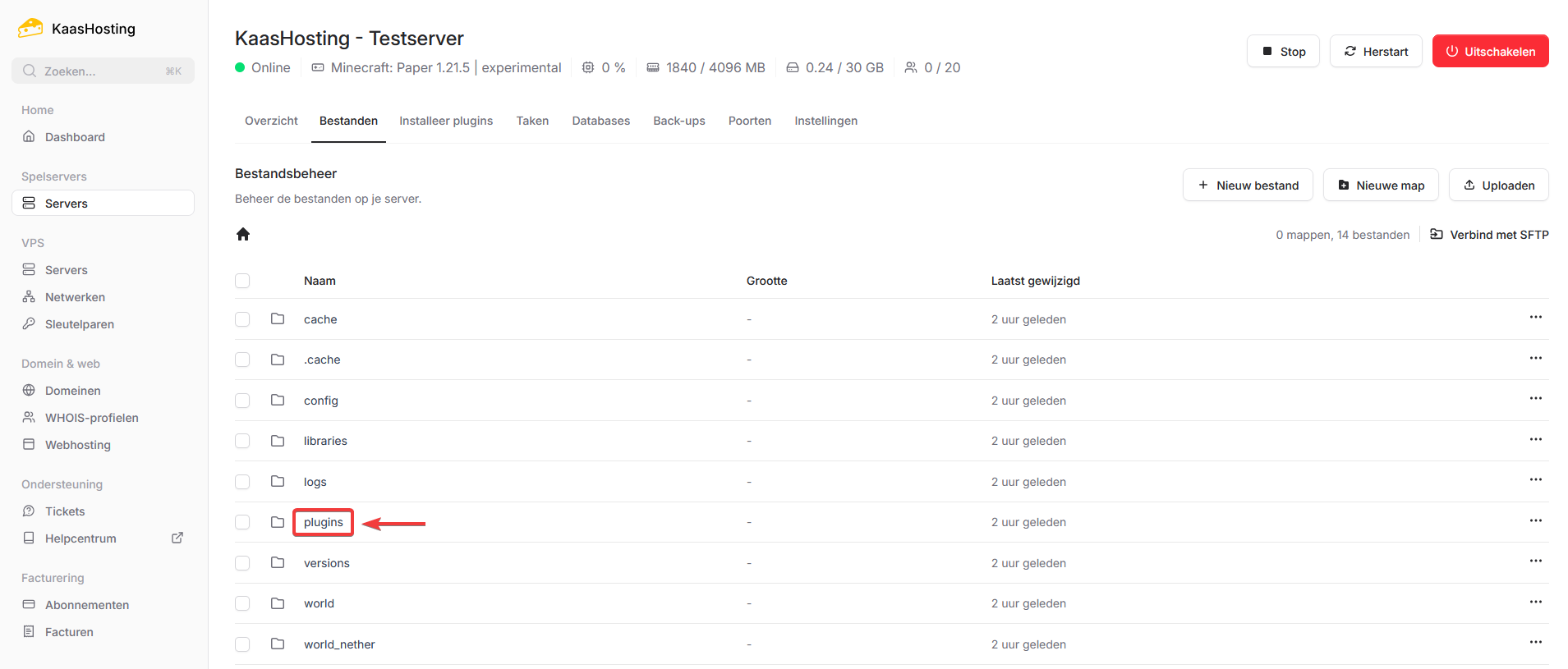Check the box for the config folder

click(242, 401)
